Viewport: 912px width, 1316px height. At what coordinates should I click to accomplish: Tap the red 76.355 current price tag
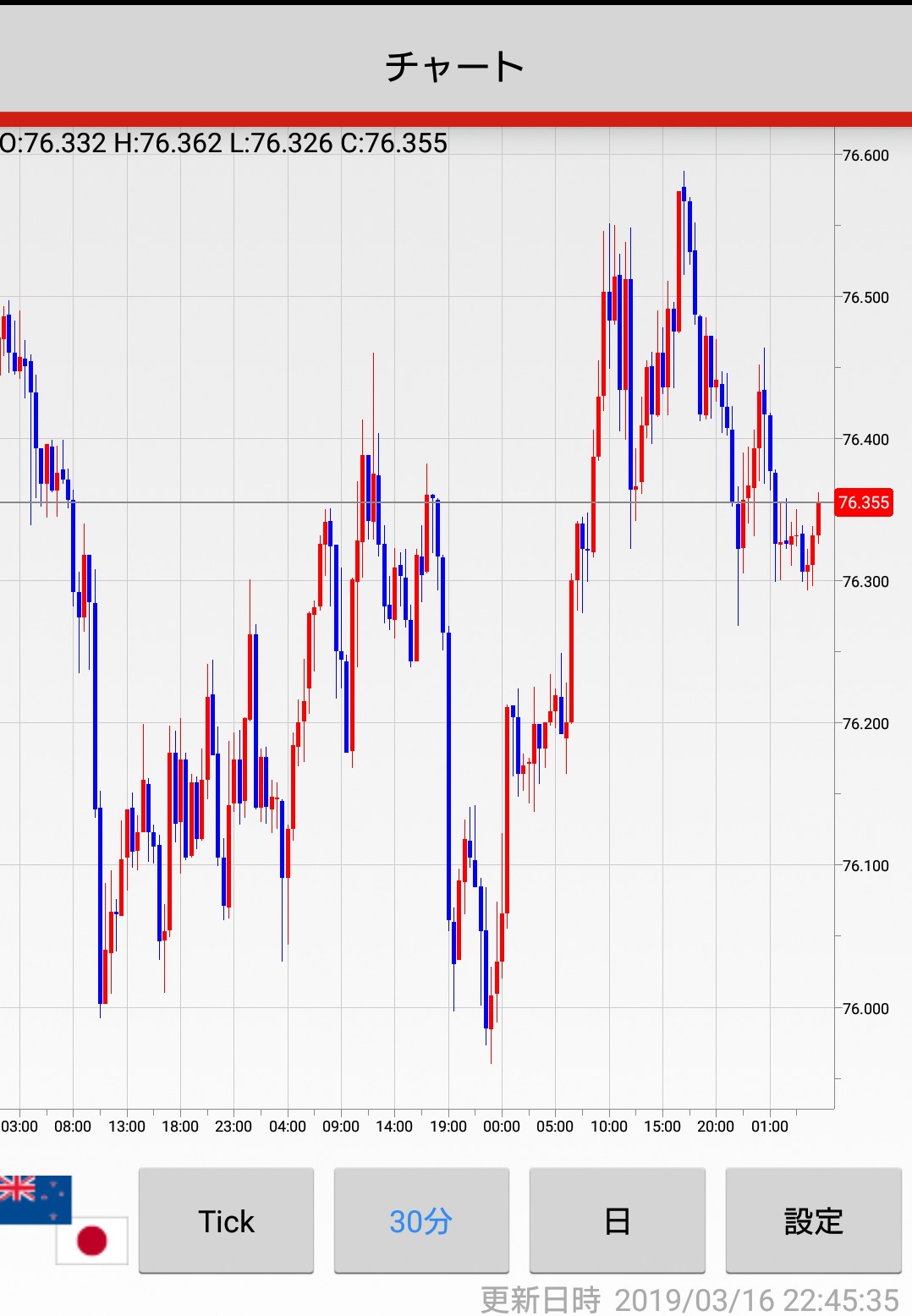click(x=863, y=502)
